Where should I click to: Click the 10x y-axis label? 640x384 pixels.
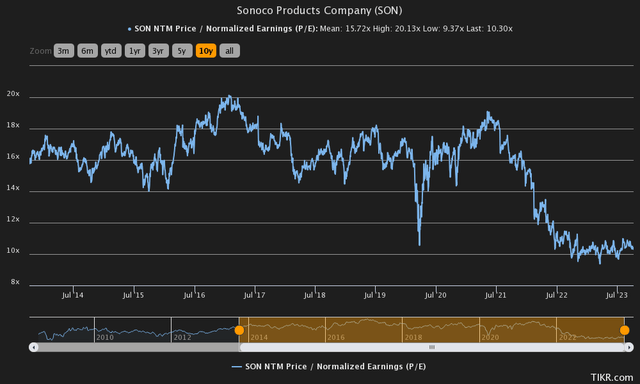pos(13,251)
